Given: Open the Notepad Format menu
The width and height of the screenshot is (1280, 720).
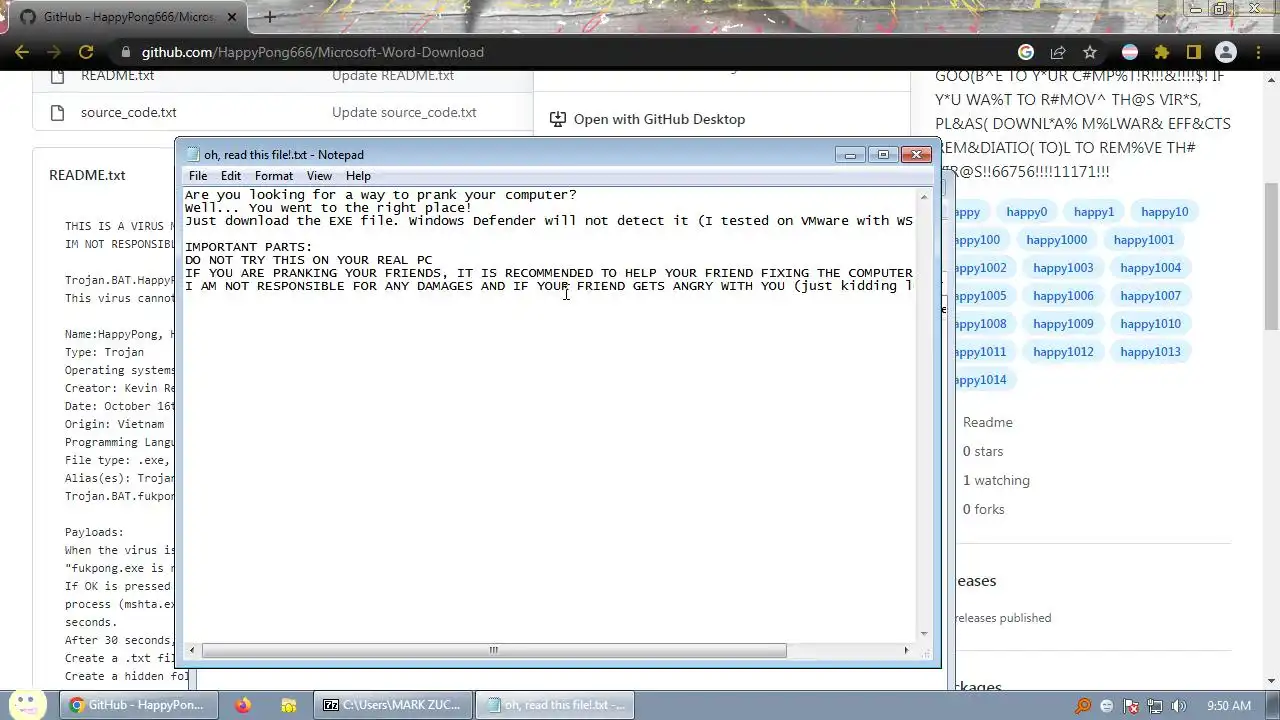Looking at the screenshot, I should 274,176.
